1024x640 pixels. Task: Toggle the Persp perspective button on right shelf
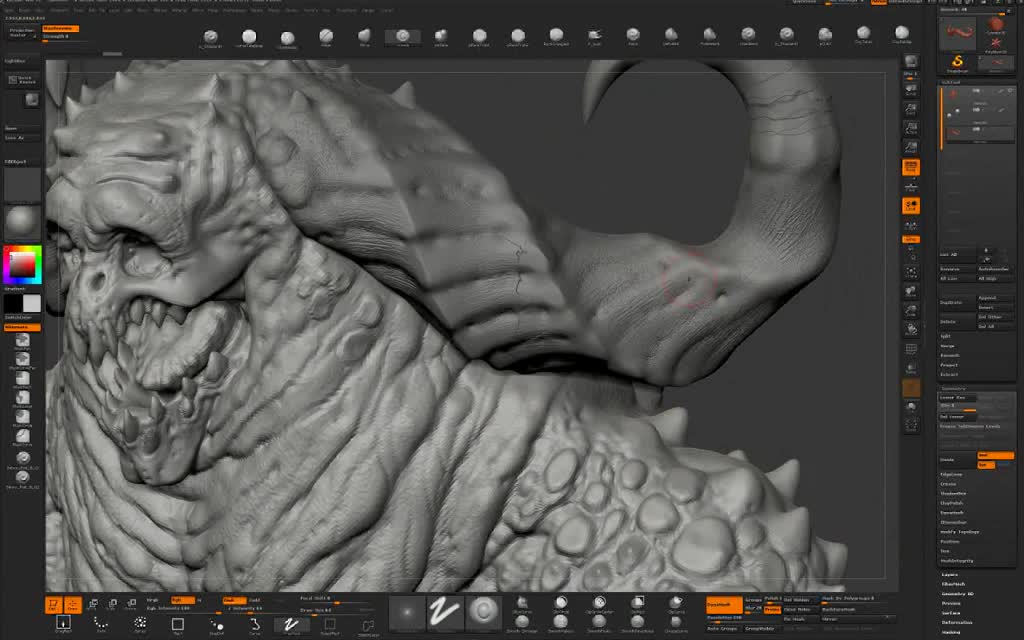click(x=911, y=167)
